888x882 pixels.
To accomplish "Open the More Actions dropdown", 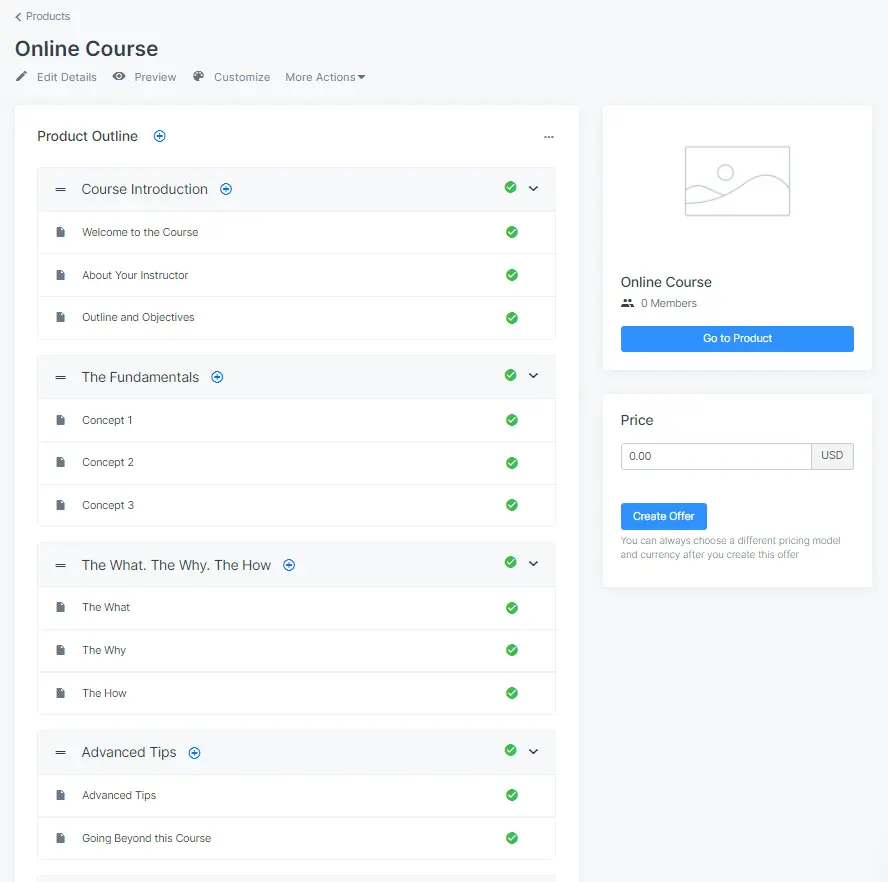I will pyautogui.click(x=325, y=77).
